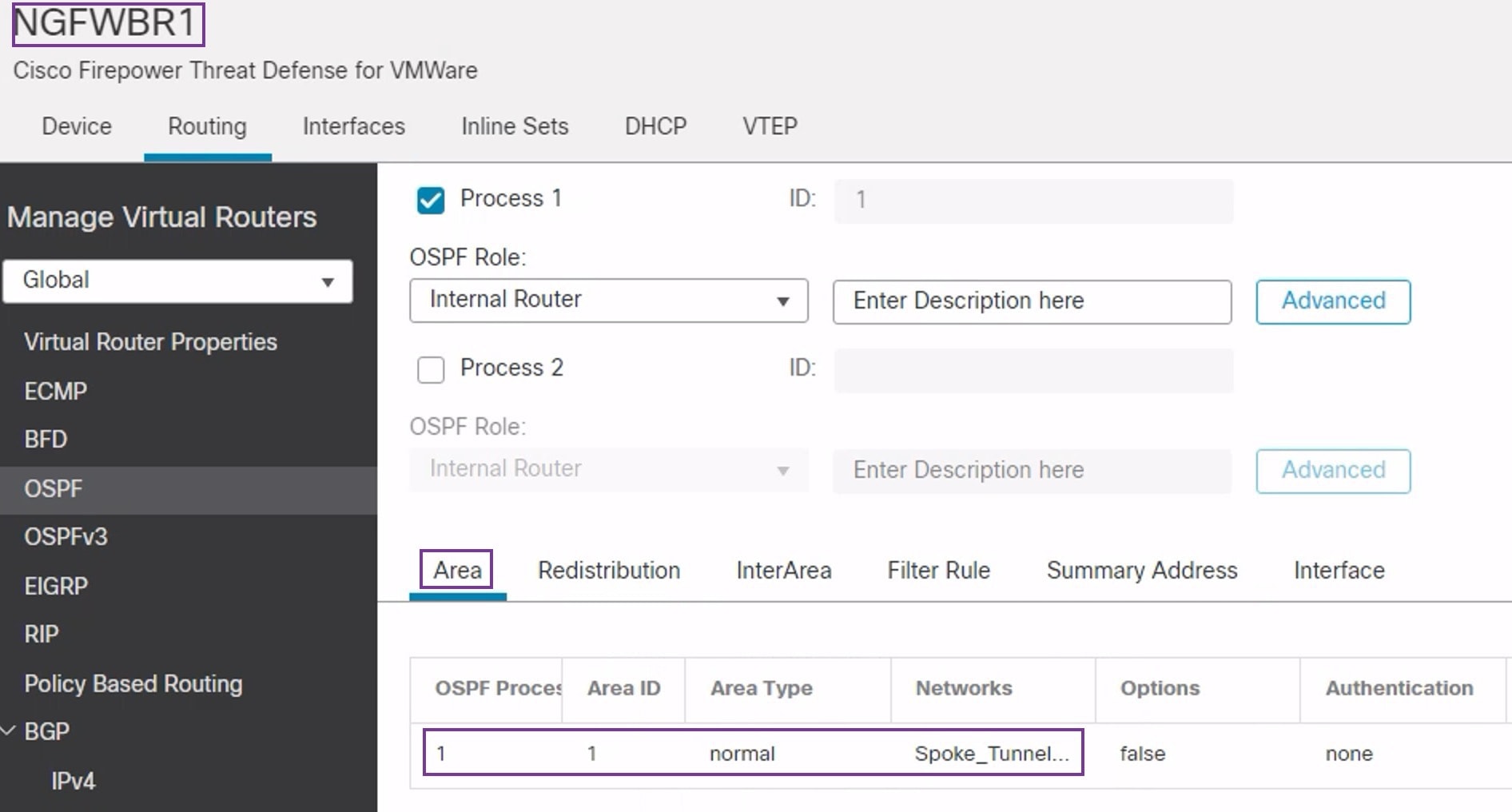Open the Interfaces tab in the top navigation
Image resolution: width=1512 pixels, height=812 pixels.
click(352, 126)
